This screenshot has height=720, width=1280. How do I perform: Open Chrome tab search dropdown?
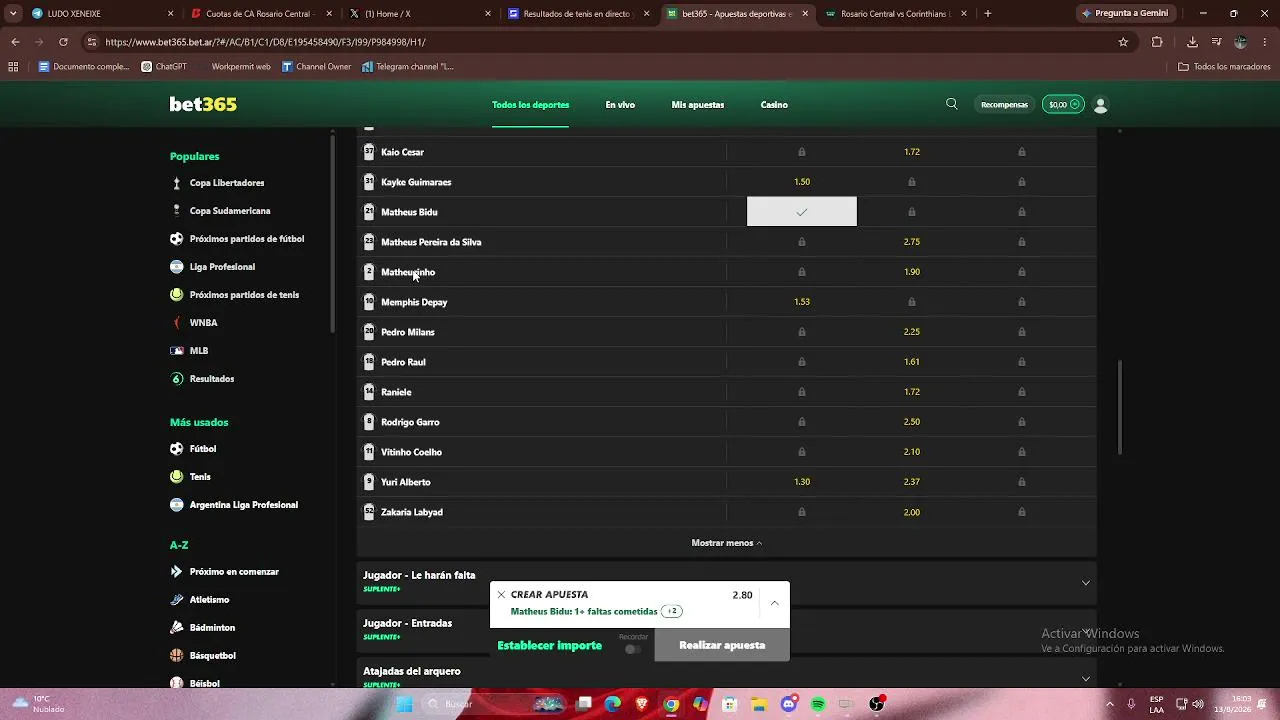(x=13, y=13)
